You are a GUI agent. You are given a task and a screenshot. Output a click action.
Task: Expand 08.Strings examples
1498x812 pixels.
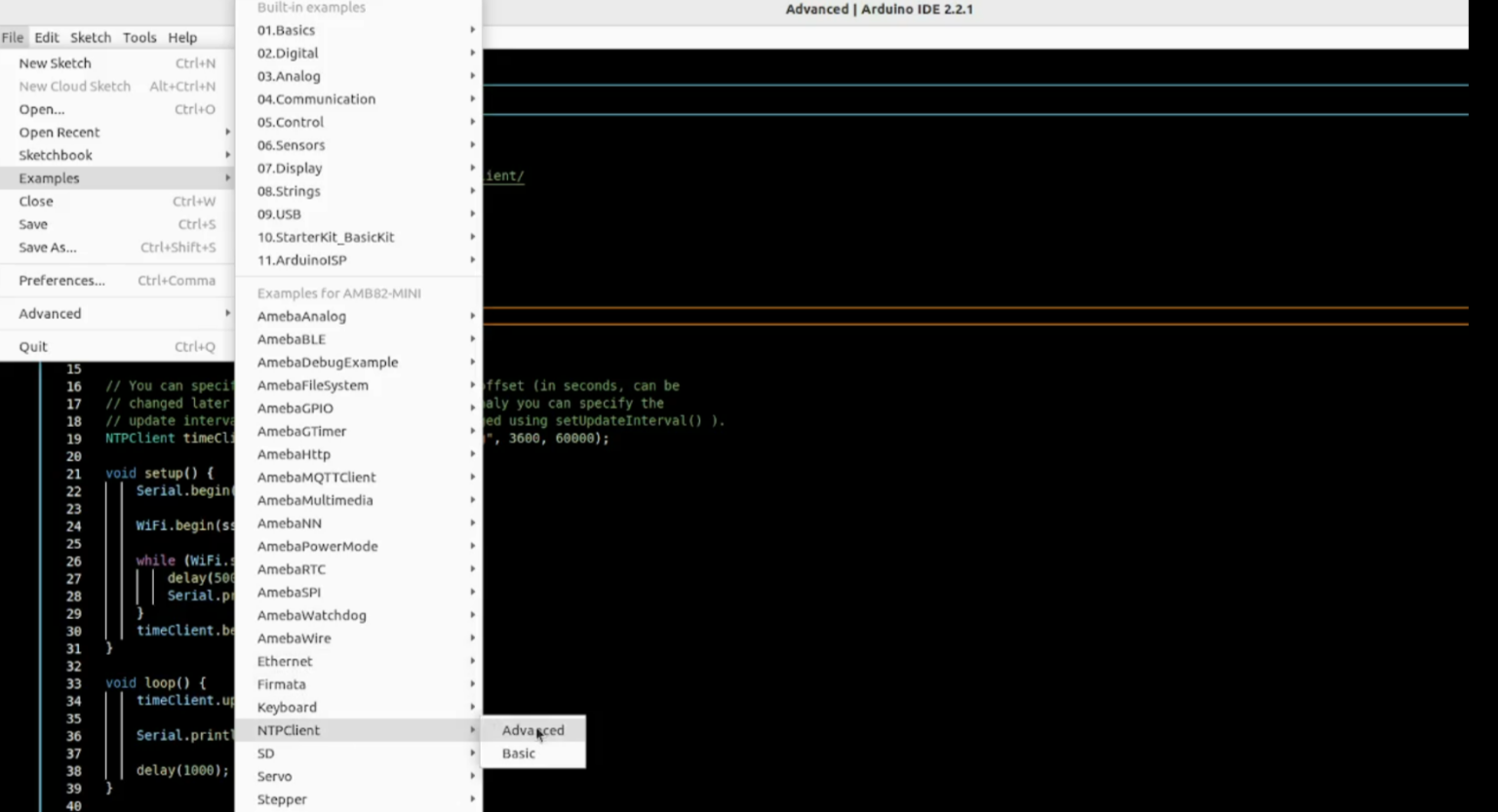(359, 191)
